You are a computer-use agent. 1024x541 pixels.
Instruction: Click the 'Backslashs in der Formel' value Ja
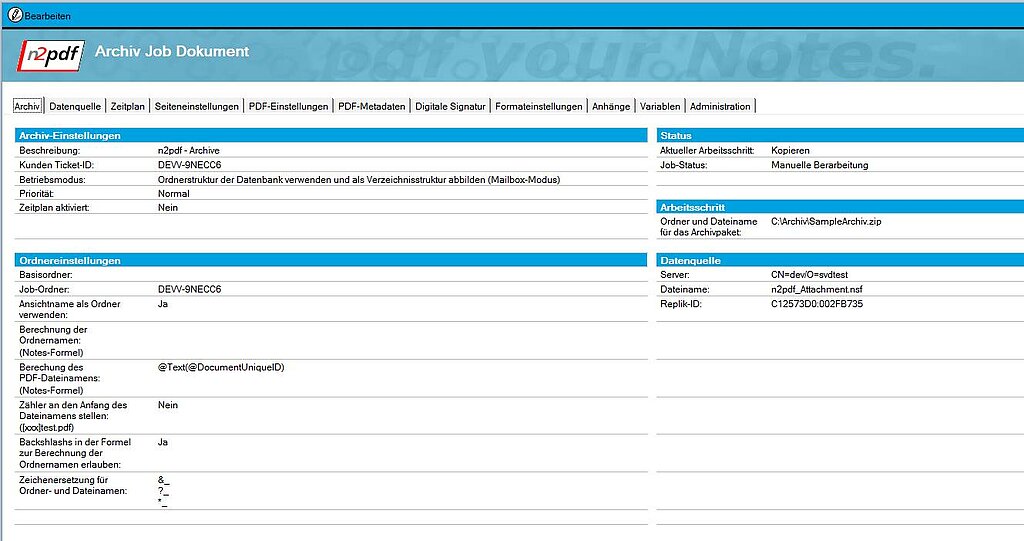tap(163, 442)
